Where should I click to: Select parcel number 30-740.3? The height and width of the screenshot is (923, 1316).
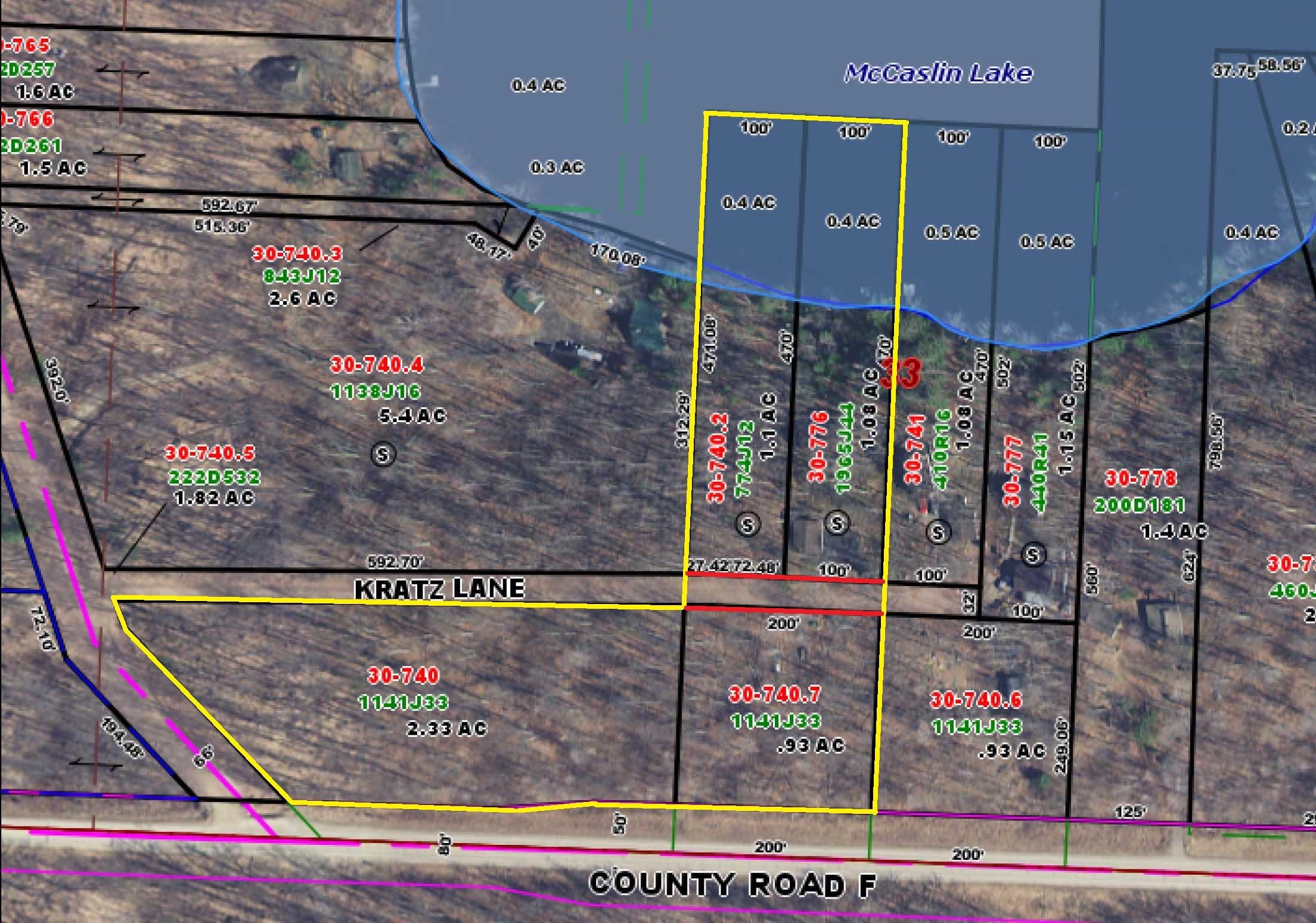click(x=297, y=254)
